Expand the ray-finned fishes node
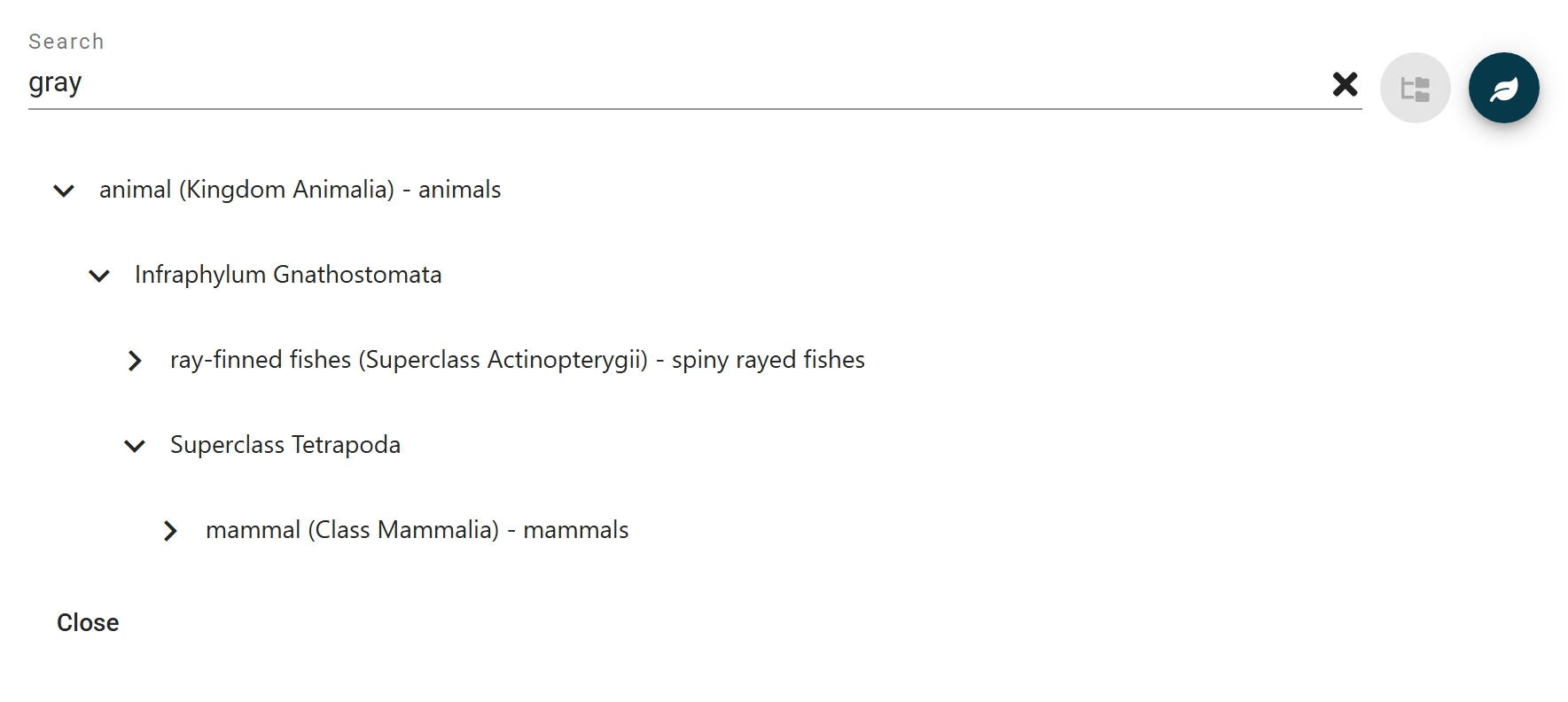The image size is (1568, 702). point(135,361)
